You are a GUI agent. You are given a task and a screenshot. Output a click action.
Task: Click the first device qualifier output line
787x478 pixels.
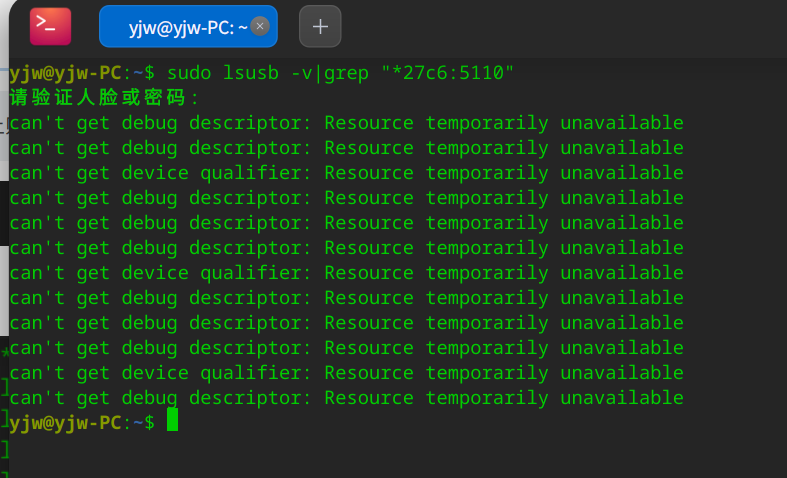point(346,173)
